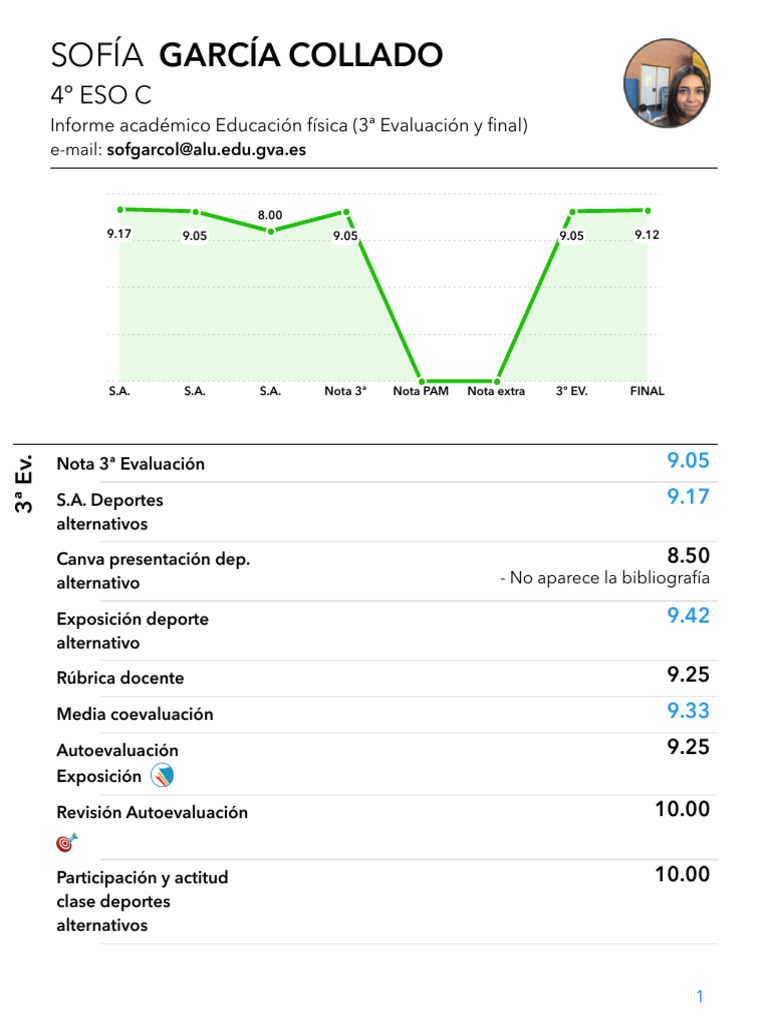Click the student name Sofía García Collado
The width and height of the screenshot is (768, 1024).
(246, 56)
